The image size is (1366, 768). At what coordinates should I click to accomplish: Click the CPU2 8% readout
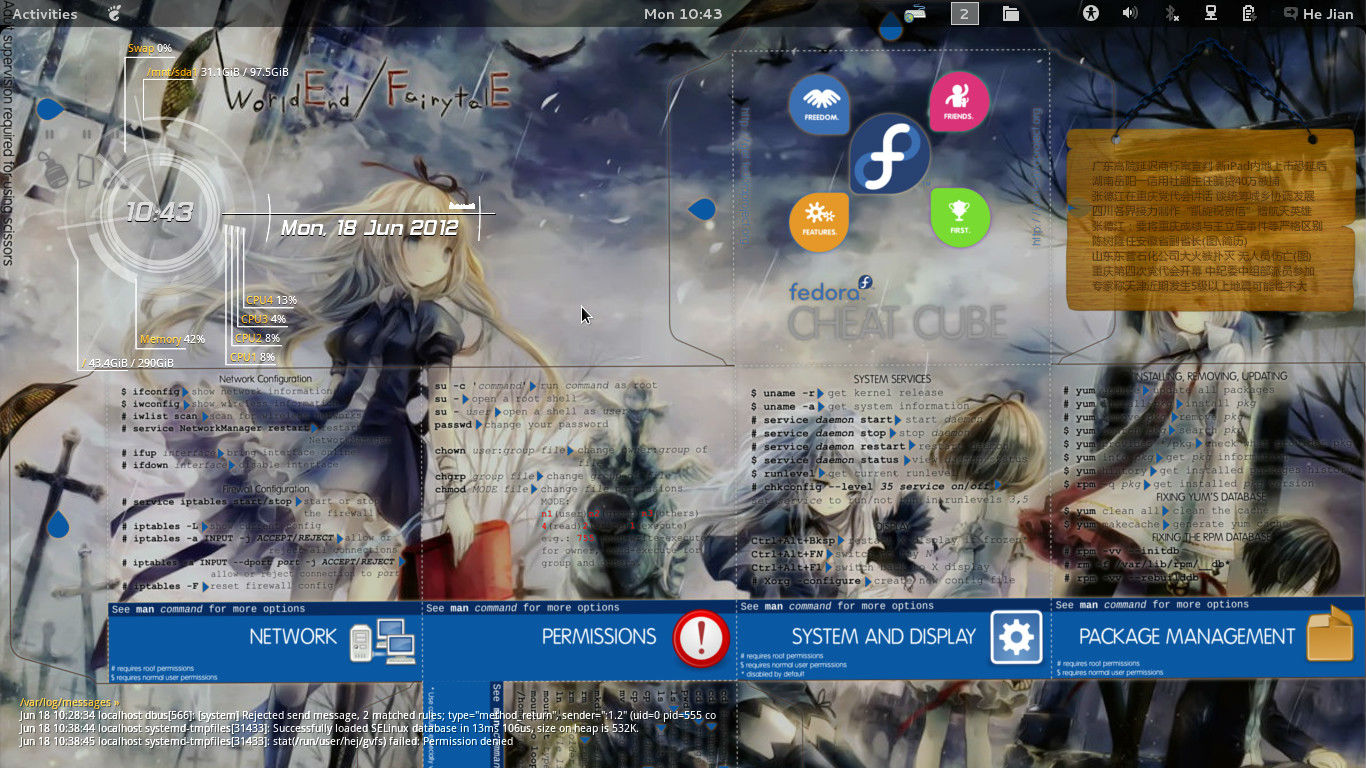(257, 338)
